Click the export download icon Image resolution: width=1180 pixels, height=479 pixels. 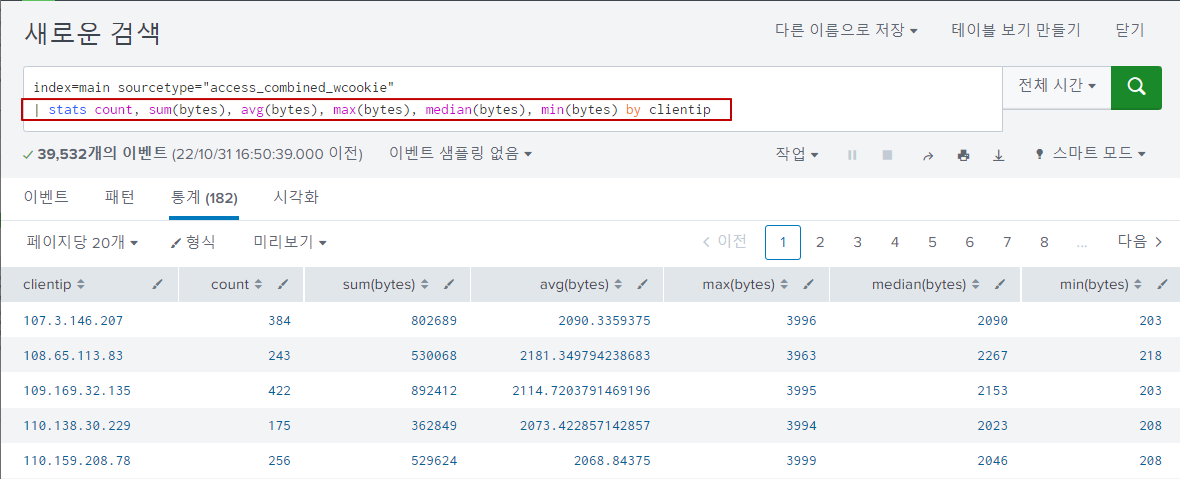pyautogui.click(x=999, y=155)
